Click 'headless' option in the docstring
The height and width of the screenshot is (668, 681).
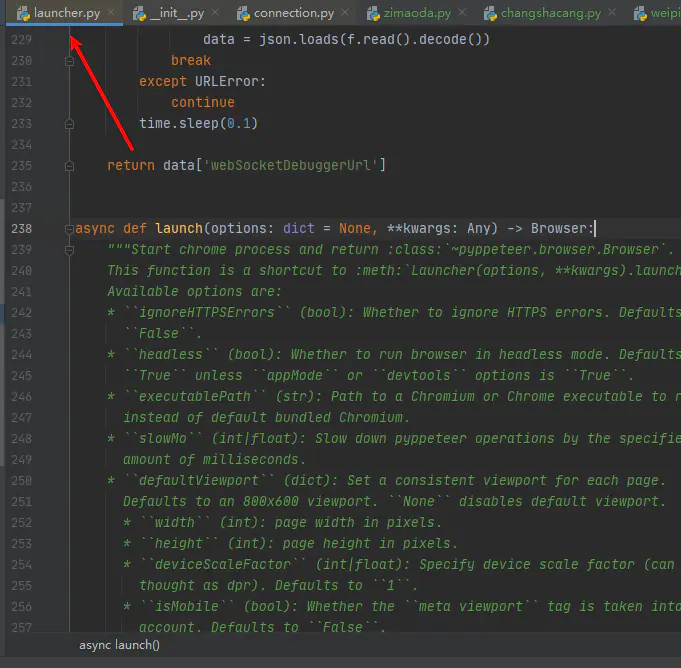pos(171,354)
